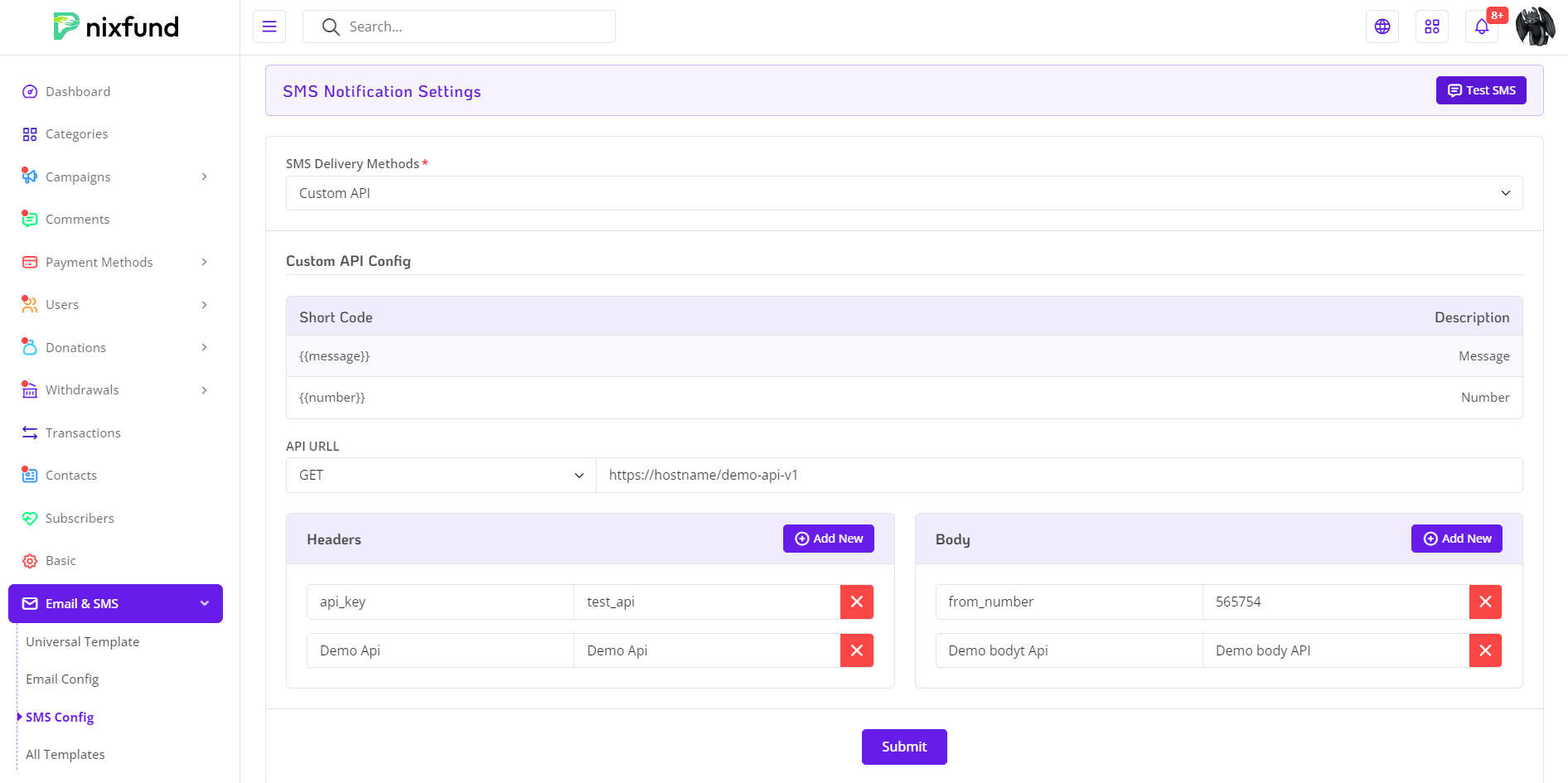Open the GET request method dropdown
Viewport: 1568px width, 783px height.
[x=441, y=475]
